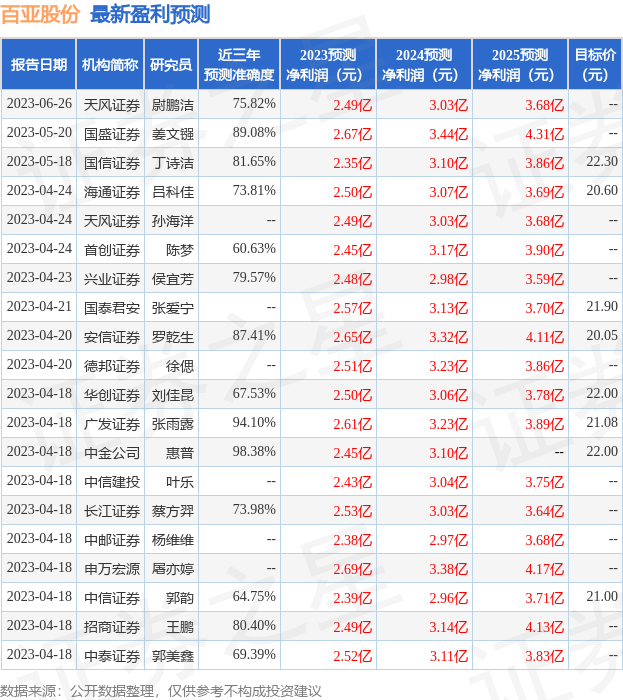This screenshot has width=623, height=700.
Task: Click the date 2023-05-20
Action: [39, 133]
